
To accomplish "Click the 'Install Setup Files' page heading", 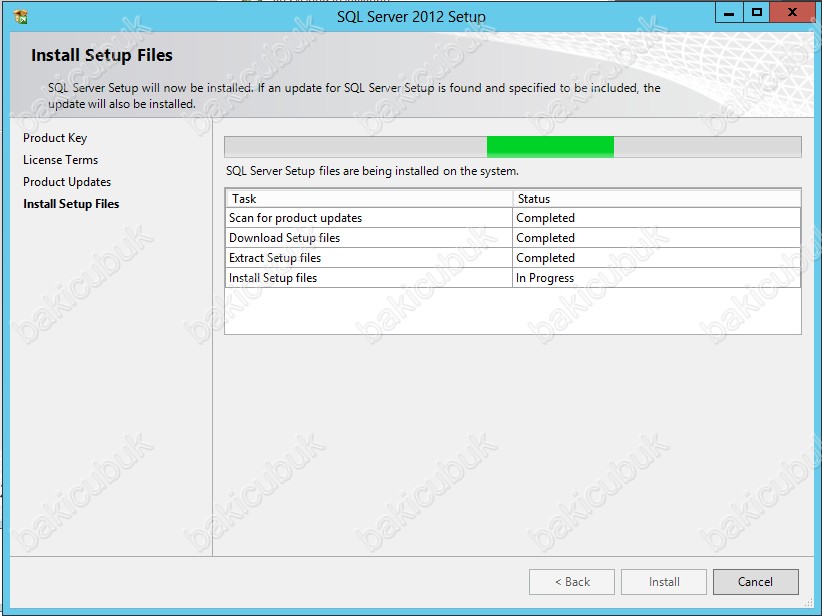I will tap(102, 55).
